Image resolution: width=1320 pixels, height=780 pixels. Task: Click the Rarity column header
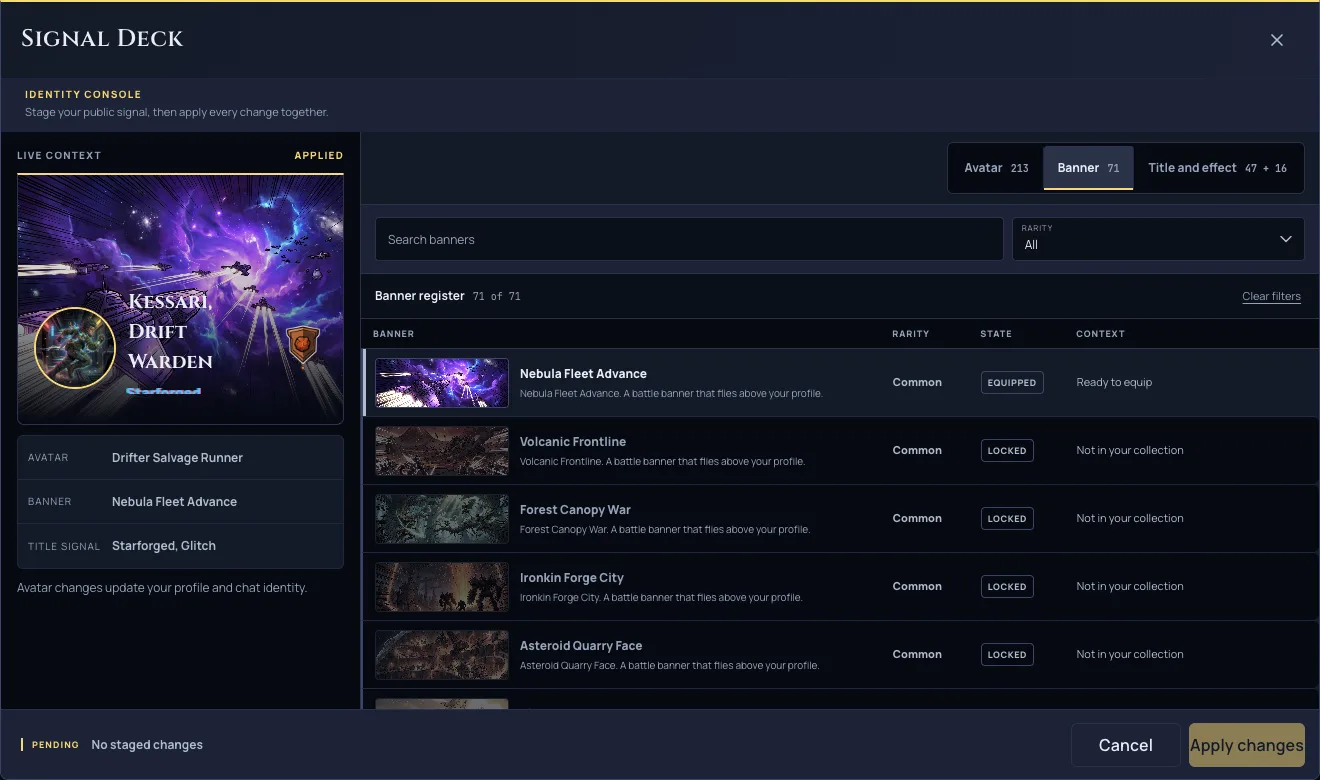tap(911, 334)
